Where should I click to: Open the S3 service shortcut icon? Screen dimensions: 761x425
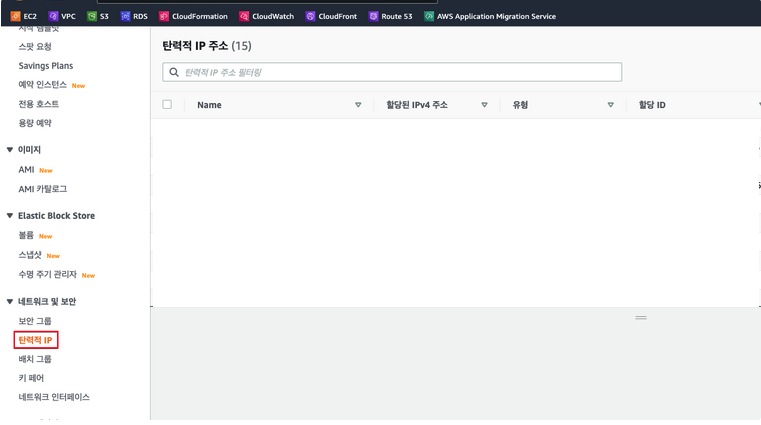(x=91, y=16)
